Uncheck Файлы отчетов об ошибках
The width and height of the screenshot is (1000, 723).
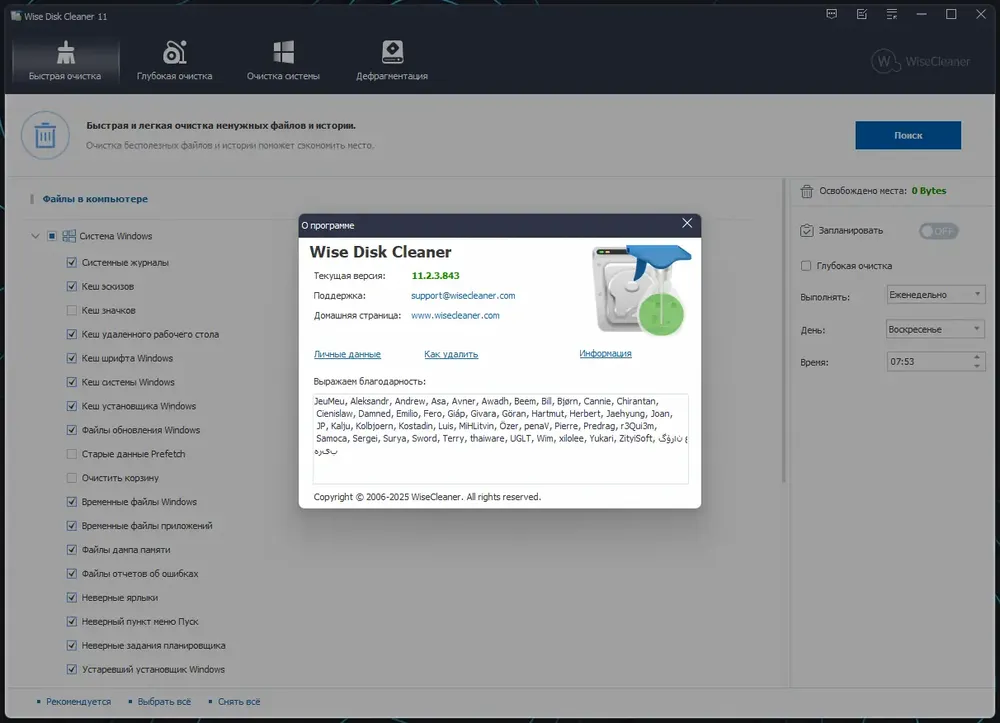[x=71, y=574]
